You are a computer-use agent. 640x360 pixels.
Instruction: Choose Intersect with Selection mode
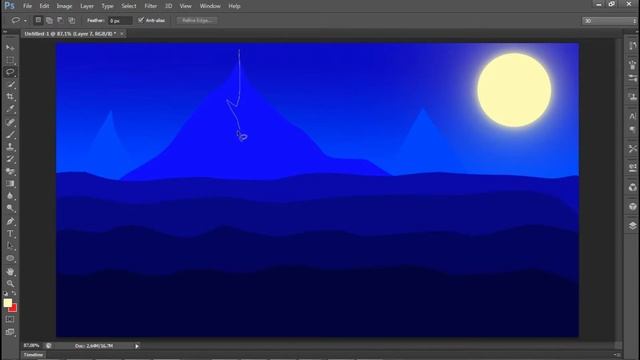pos(71,20)
